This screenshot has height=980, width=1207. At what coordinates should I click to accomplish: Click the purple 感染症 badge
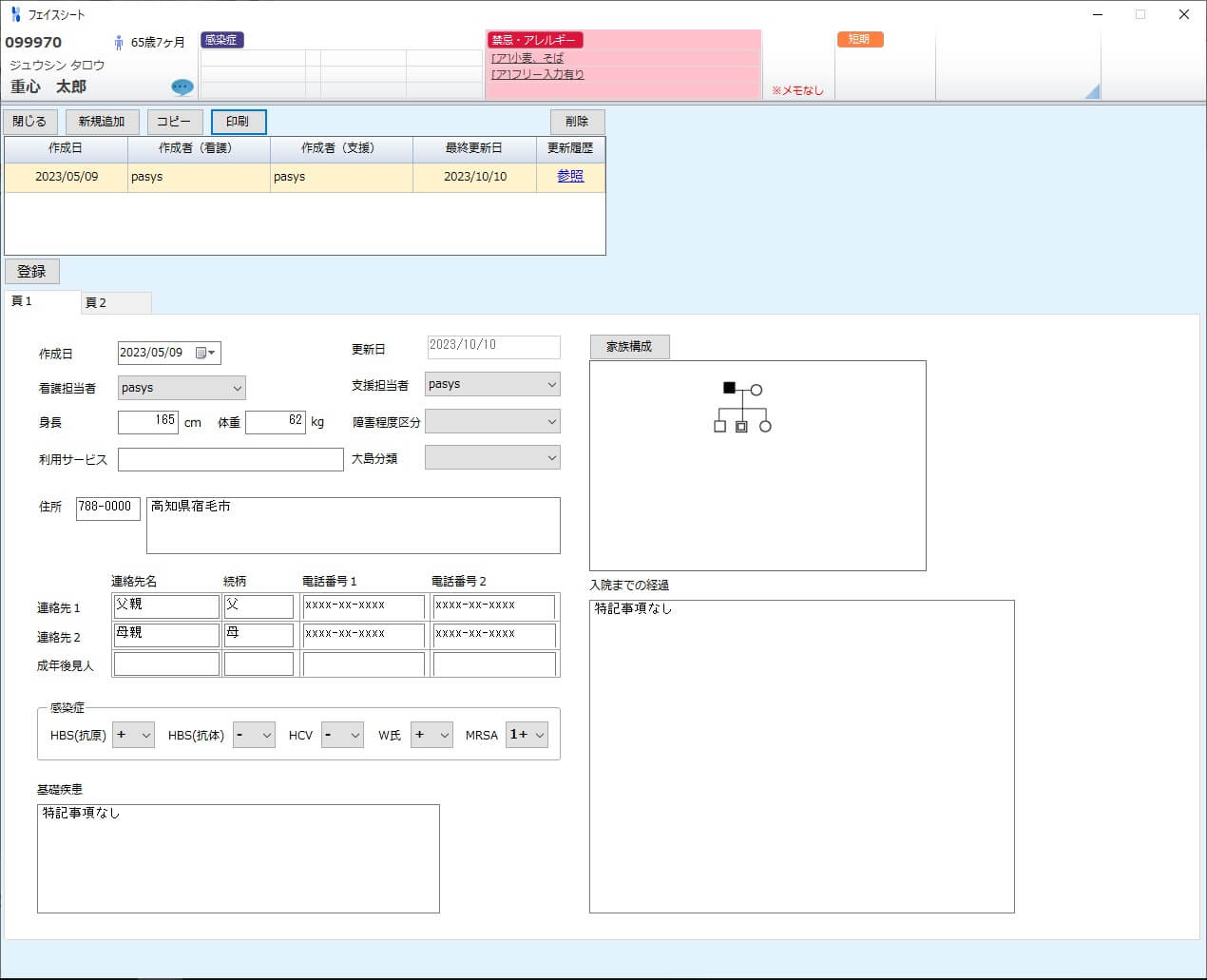[221, 40]
